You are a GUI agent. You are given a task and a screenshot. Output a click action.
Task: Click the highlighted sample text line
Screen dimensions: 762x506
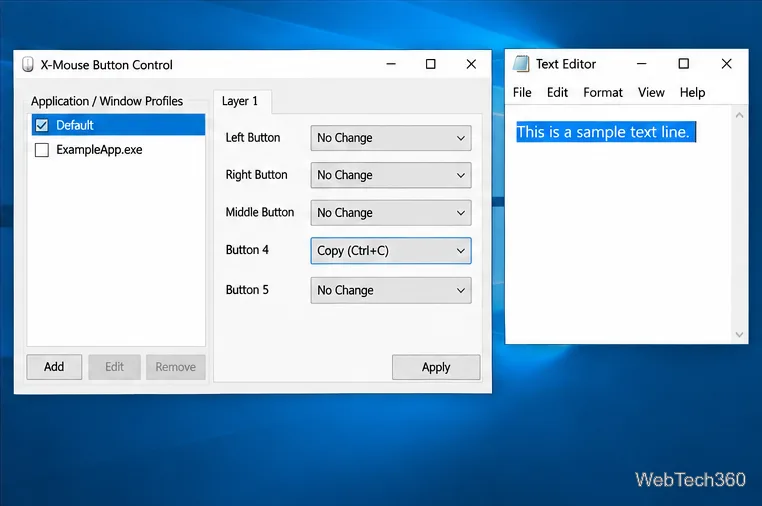(x=606, y=132)
